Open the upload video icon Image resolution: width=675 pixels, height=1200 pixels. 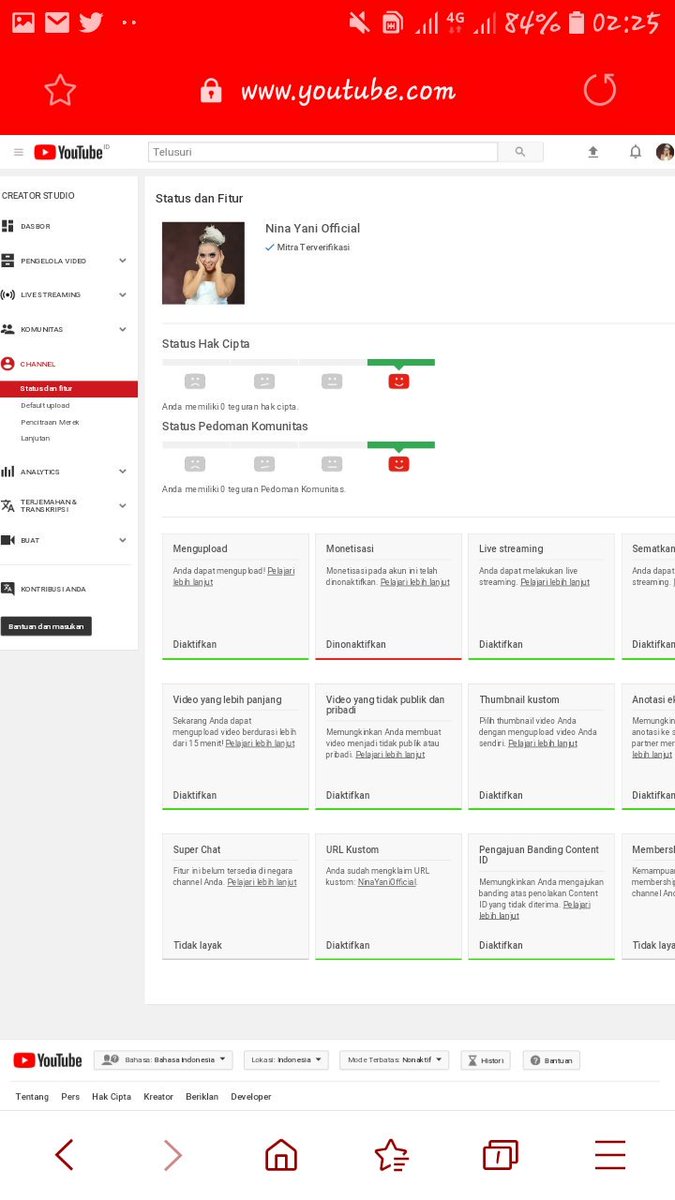(x=593, y=152)
